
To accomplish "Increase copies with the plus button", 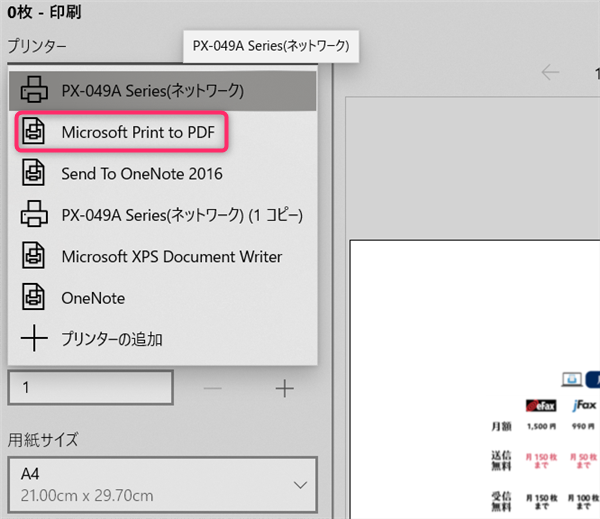I will click(x=285, y=389).
